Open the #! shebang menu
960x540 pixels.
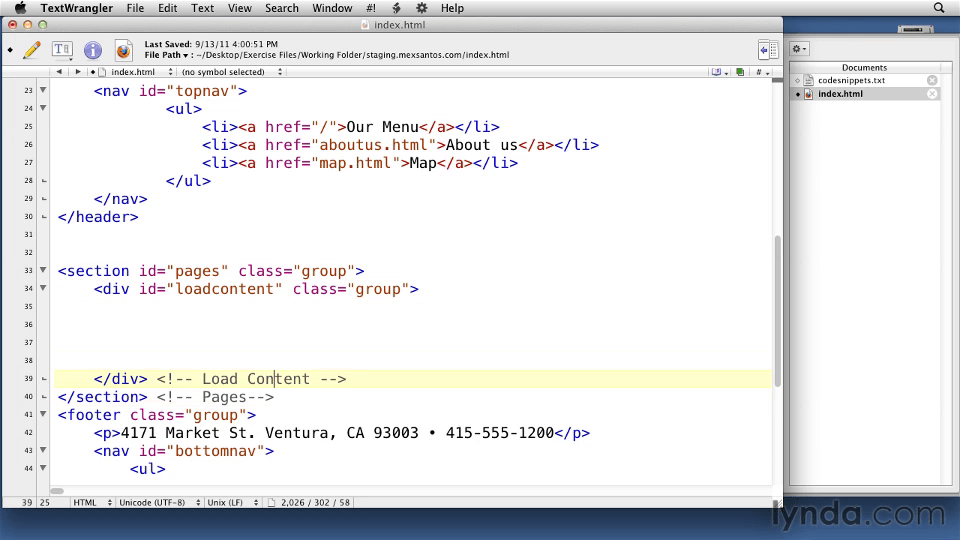coord(370,8)
